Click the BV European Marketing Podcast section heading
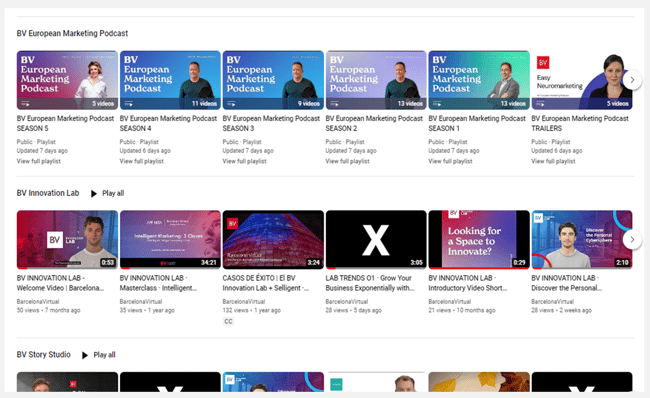 click(72, 33)
